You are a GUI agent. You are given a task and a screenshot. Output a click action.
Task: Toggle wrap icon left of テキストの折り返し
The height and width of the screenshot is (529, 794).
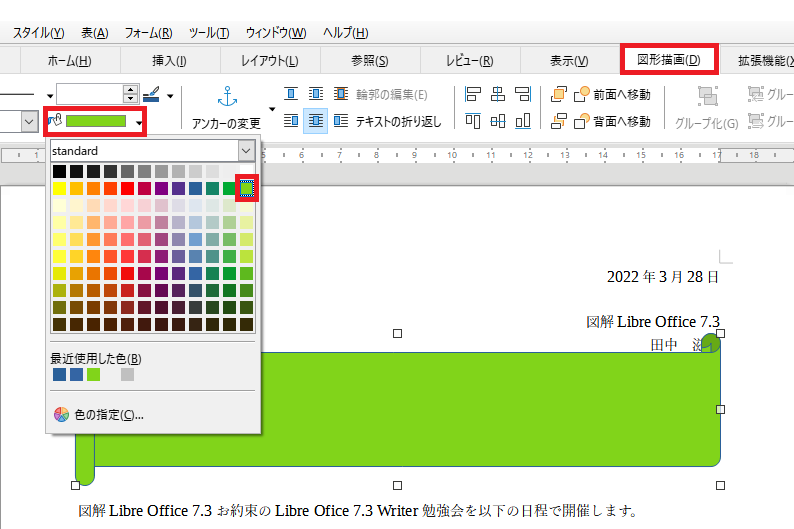tap(341, 120)
